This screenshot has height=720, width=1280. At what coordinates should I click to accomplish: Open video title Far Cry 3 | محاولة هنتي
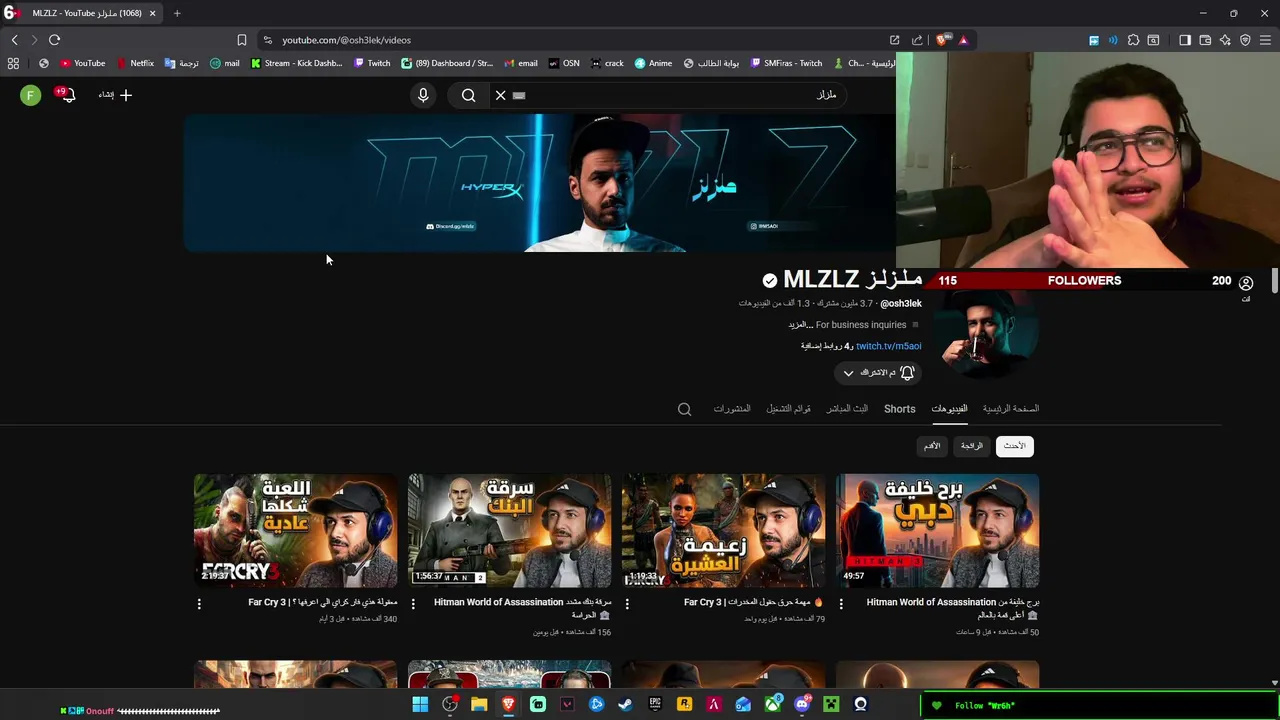pyautogui.click(x=323, y=603)
